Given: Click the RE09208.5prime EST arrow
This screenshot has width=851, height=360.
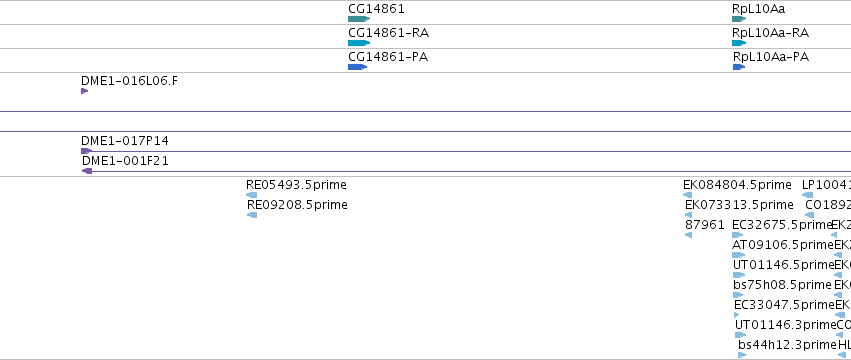Looking at the screenshot, I should coord(252,215).
